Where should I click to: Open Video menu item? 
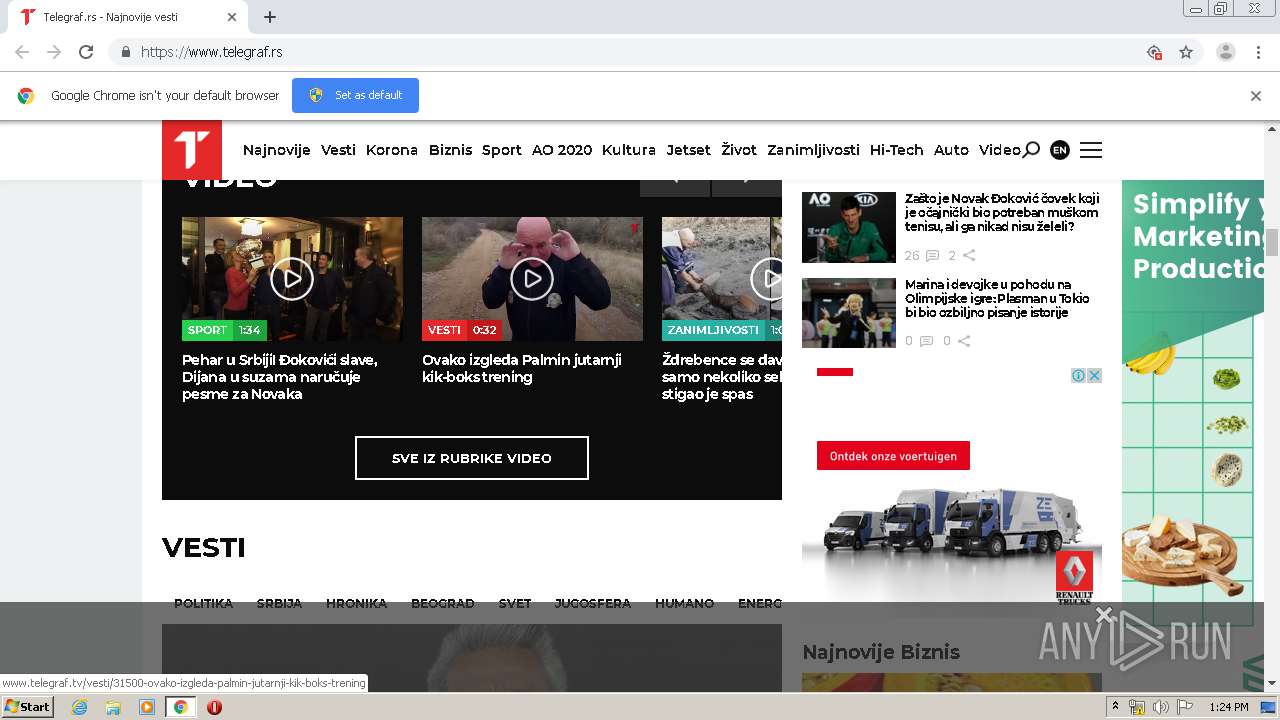point(1000,150)
